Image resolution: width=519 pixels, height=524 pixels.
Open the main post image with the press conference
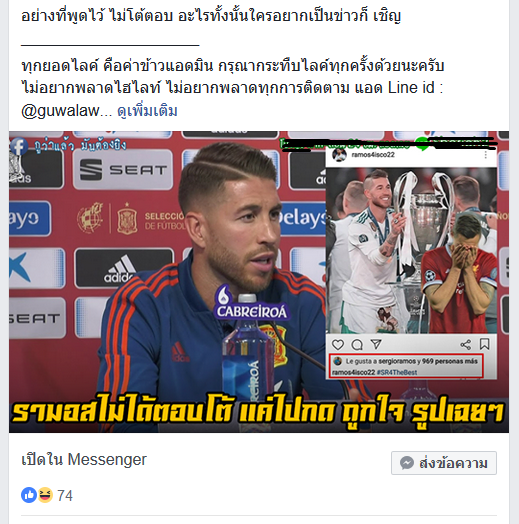[259, 282]
